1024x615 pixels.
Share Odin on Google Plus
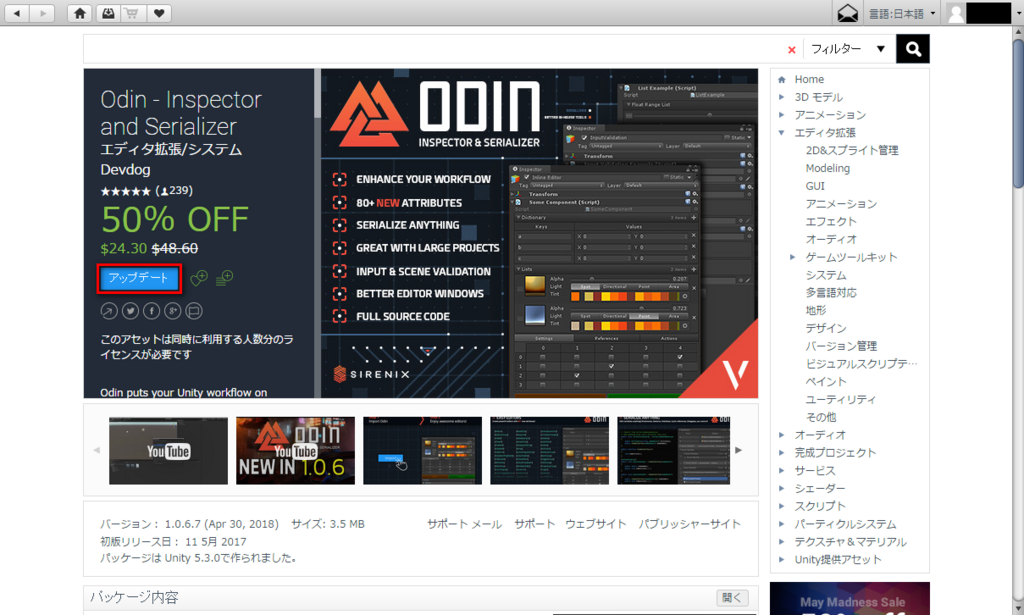click(x=172, y=311)
